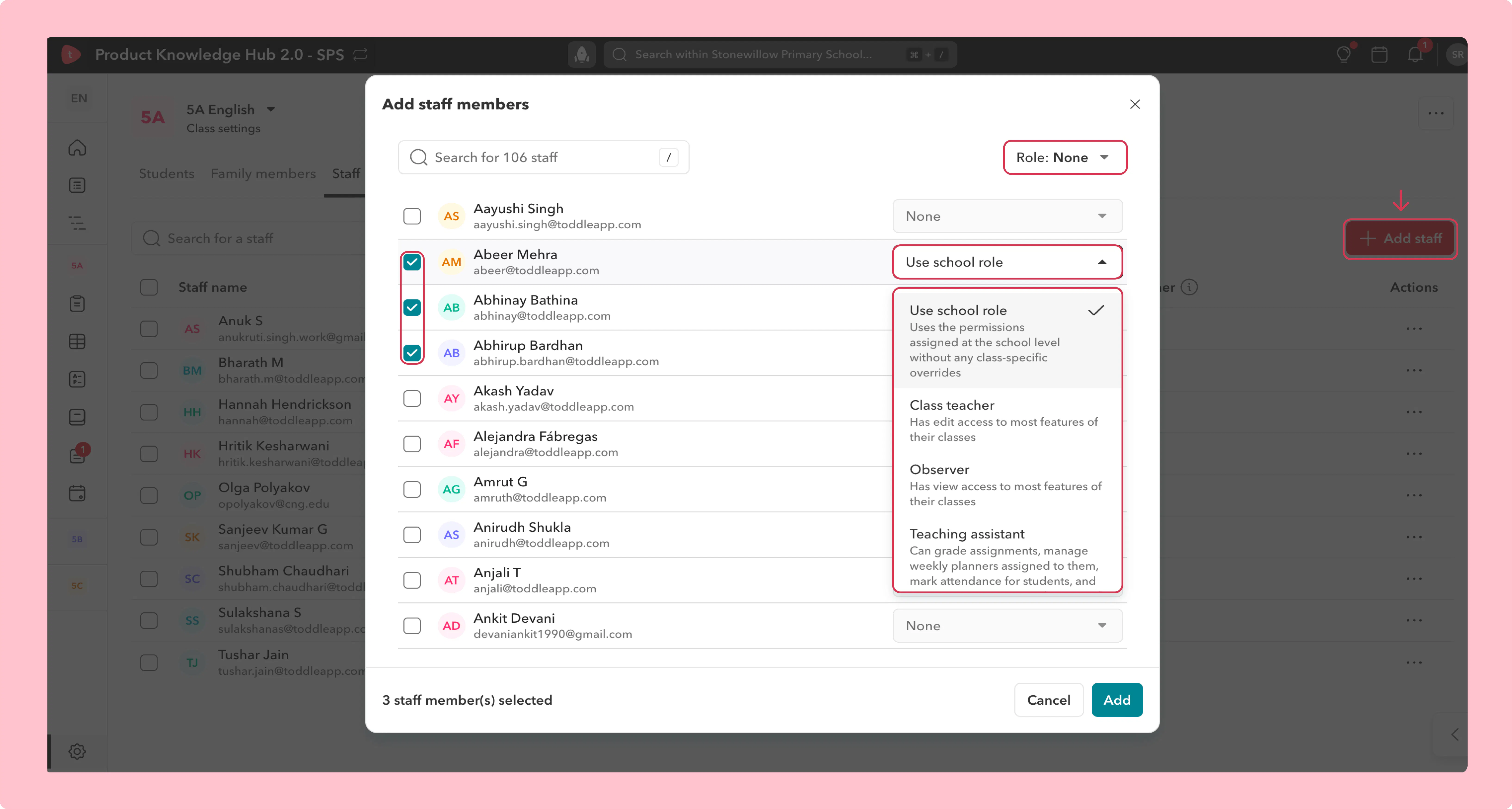This screenshot has height=809, width=1512.
Task: Open the lightbulb tips icon
Action: 1344,55
